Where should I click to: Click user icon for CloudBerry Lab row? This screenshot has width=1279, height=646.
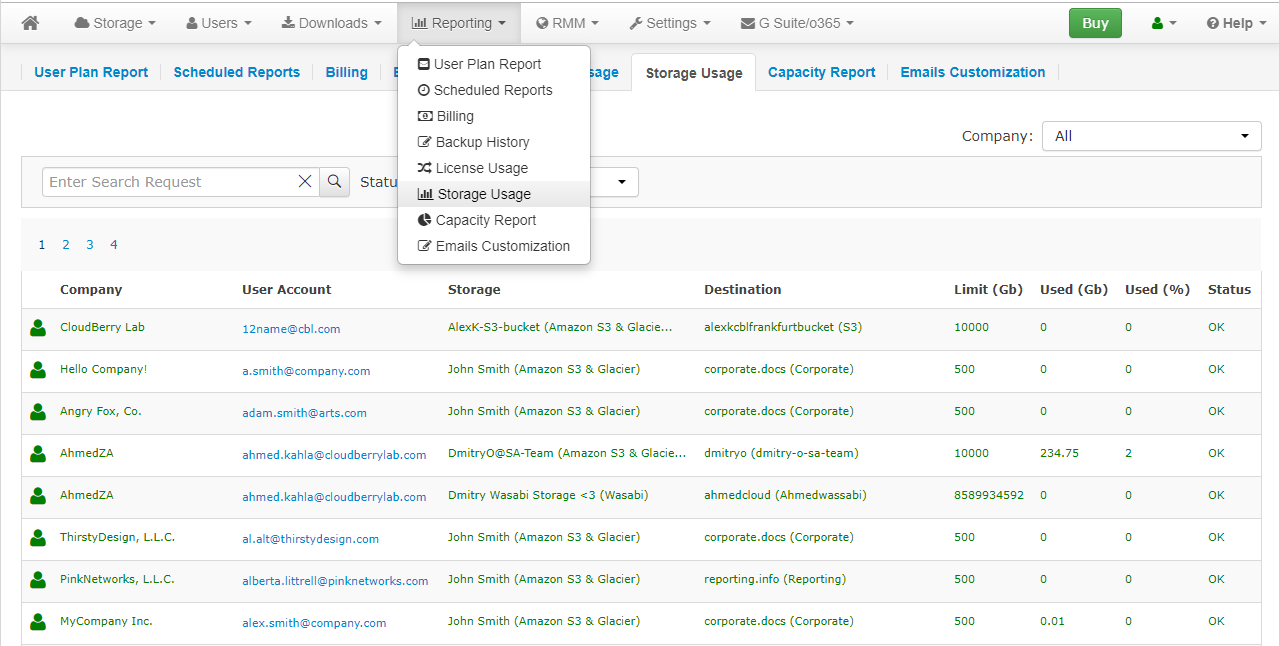pos(38,328)
